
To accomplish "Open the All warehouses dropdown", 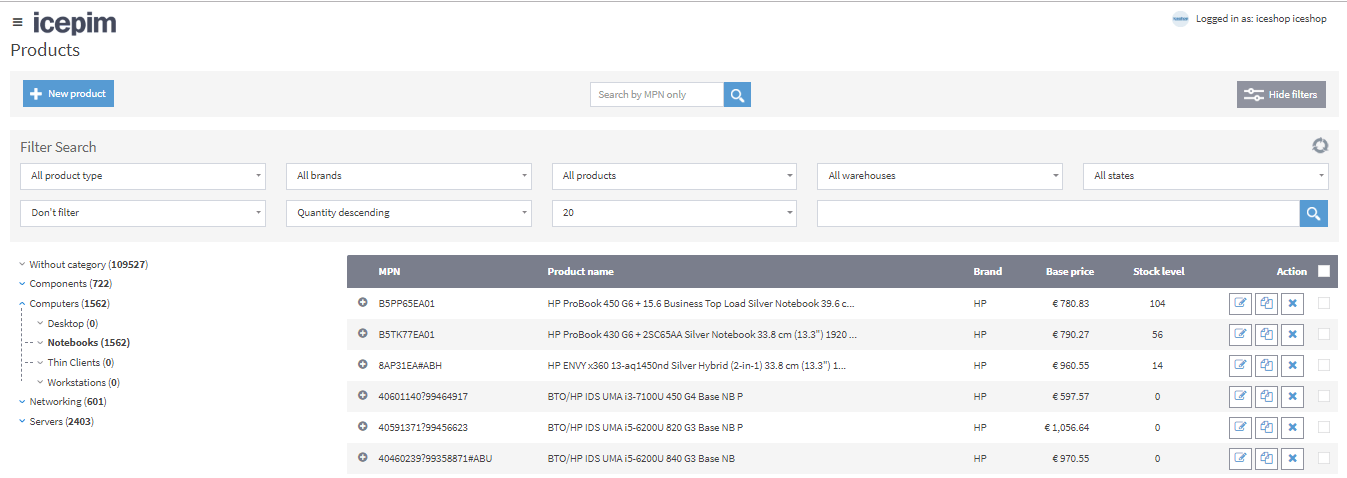I will (x=940, y=176).
